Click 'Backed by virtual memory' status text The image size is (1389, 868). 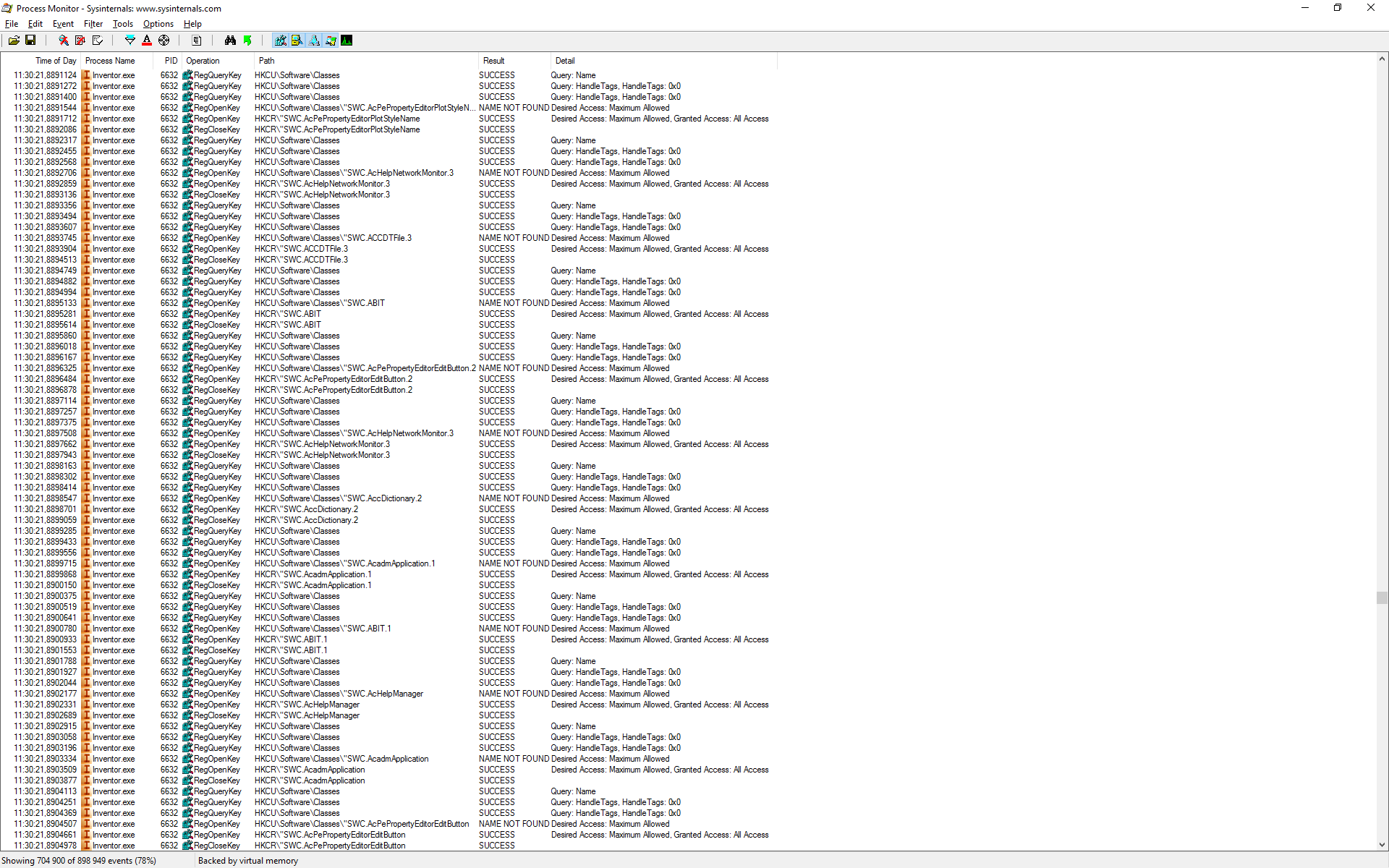(x=248, y=861)
